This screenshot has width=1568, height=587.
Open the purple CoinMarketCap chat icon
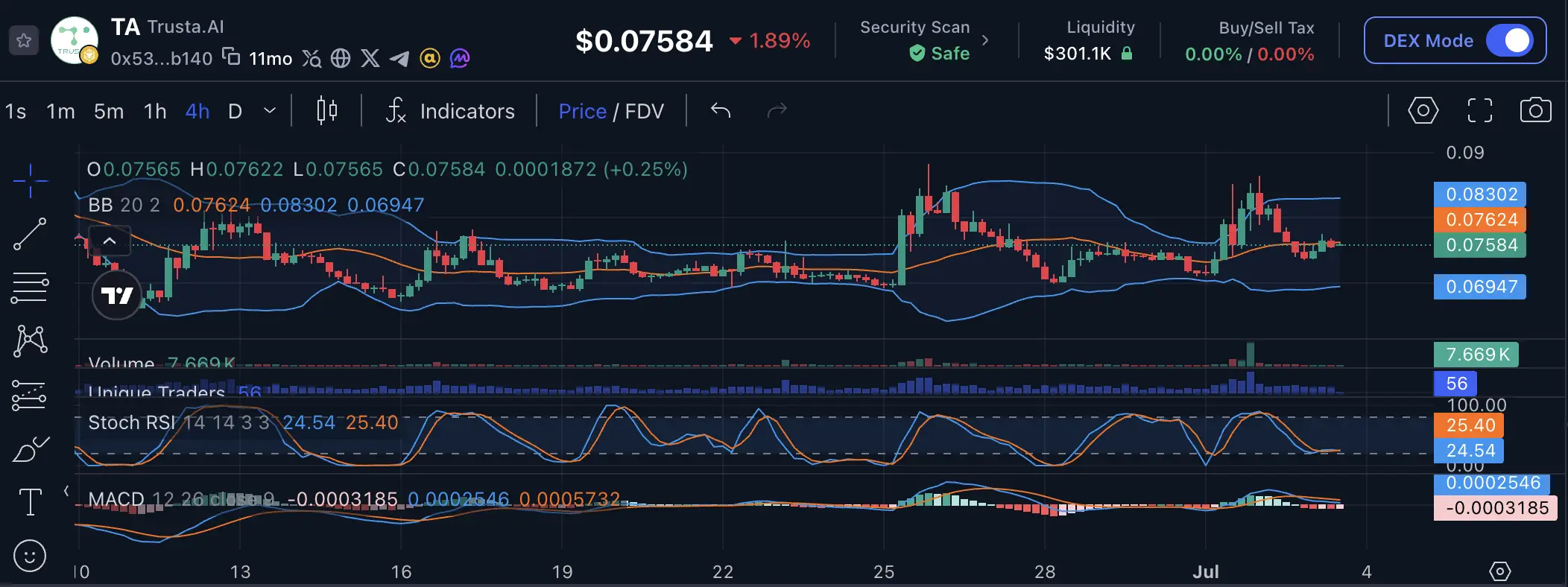460,58
